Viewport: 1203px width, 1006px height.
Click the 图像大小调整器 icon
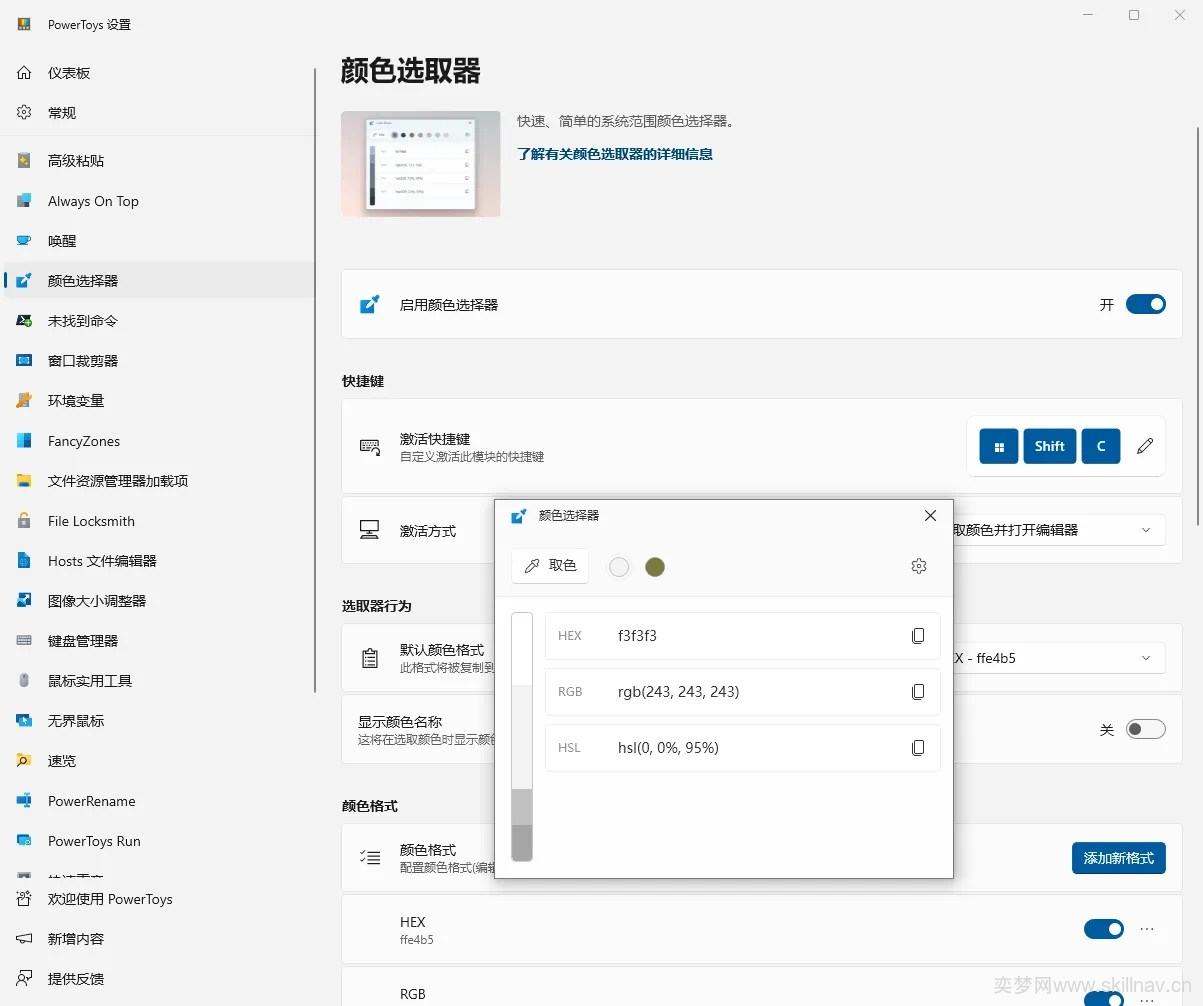click(24, 601)
